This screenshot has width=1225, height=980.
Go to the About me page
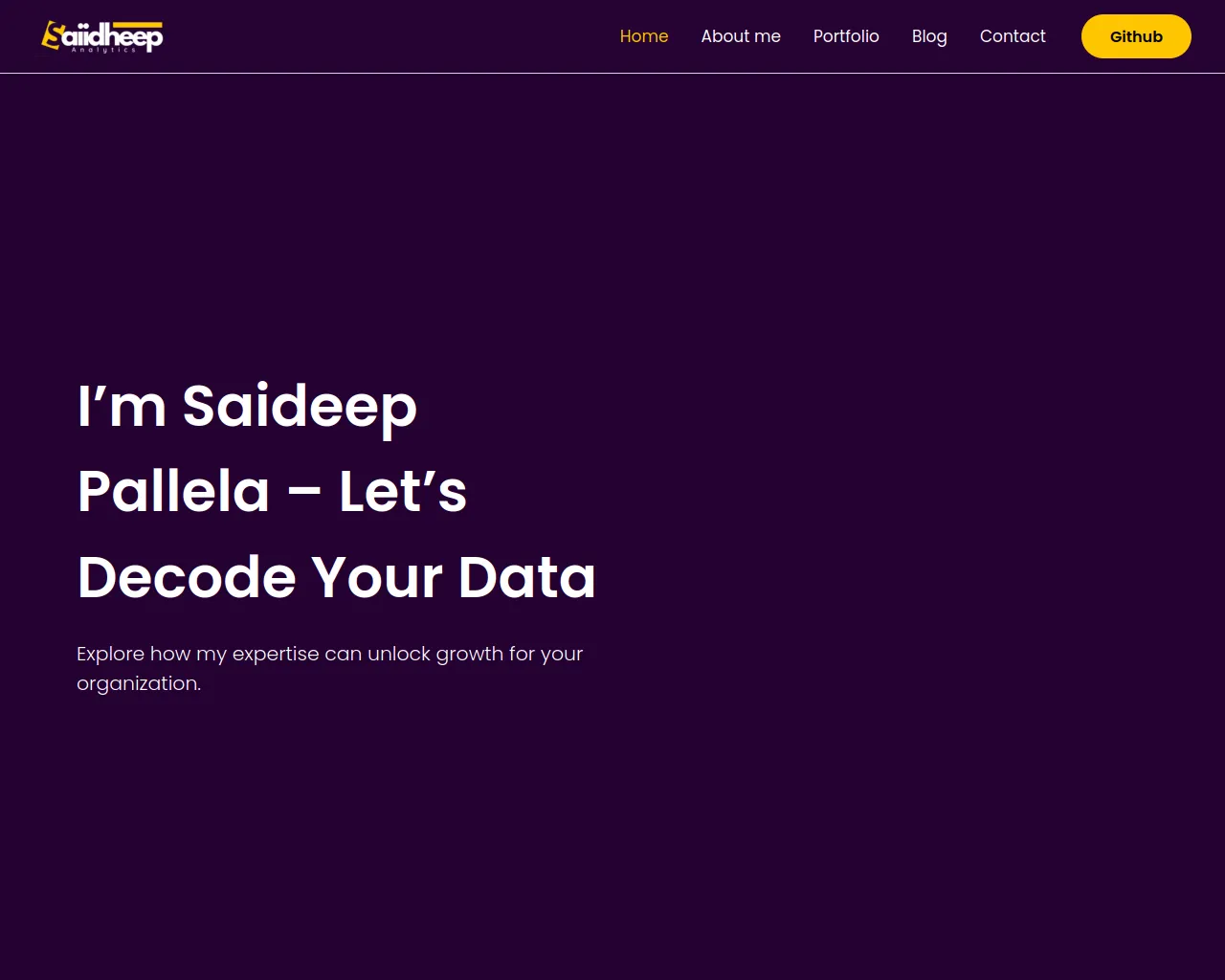(741, 36)
